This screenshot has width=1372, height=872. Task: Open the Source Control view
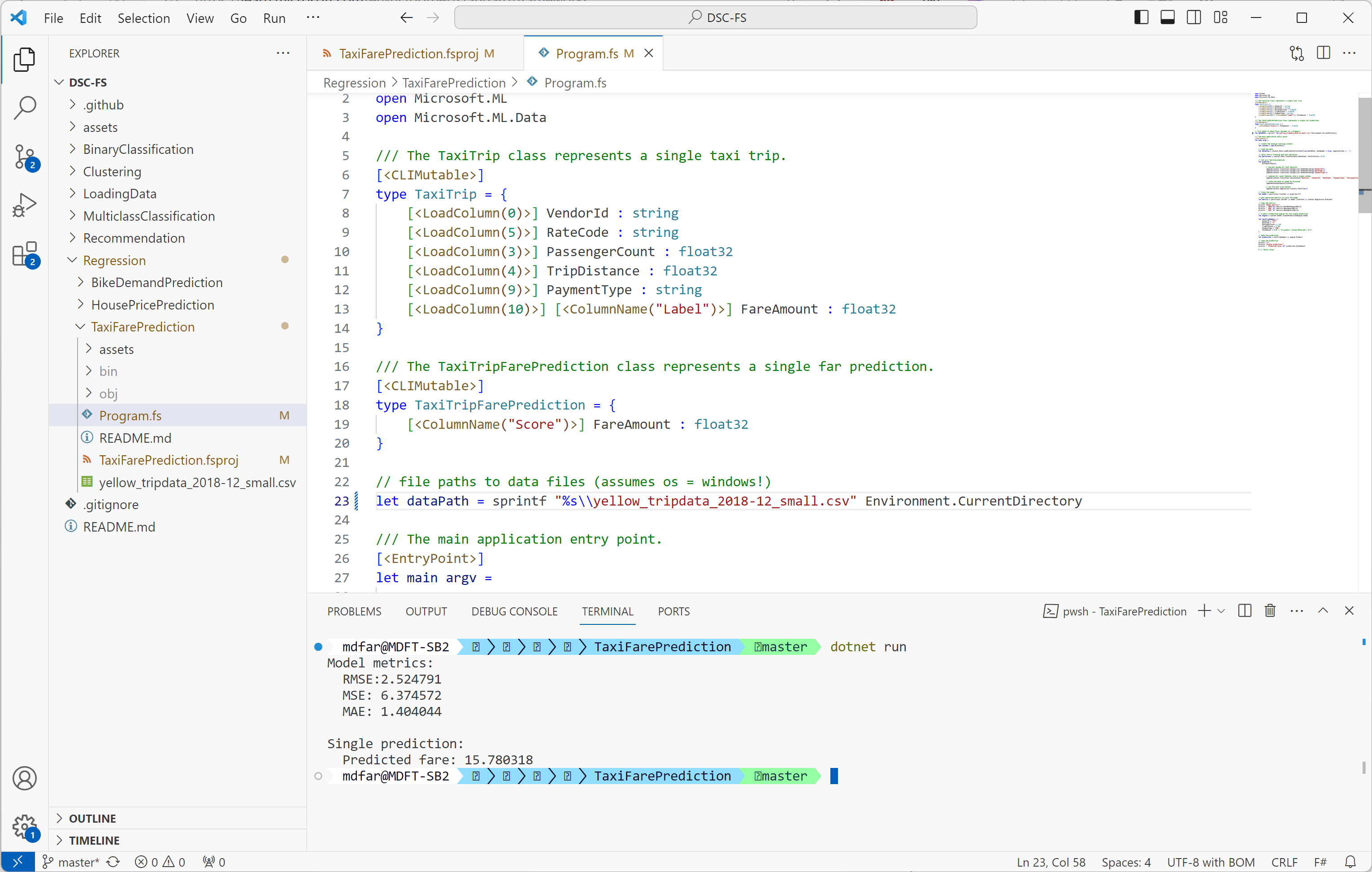[x=25, y=157]
